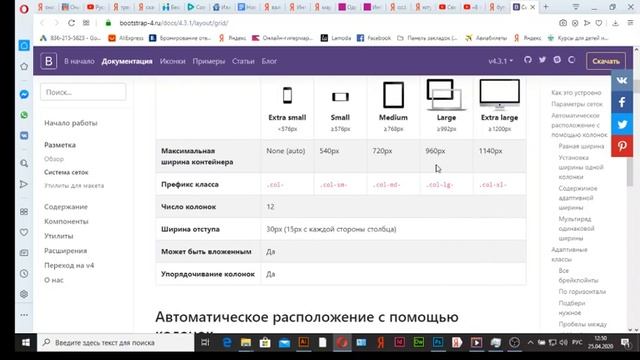640x360 pixels.
Task: Open 'Система сеток' sidebar link
Action: point(66,172)
